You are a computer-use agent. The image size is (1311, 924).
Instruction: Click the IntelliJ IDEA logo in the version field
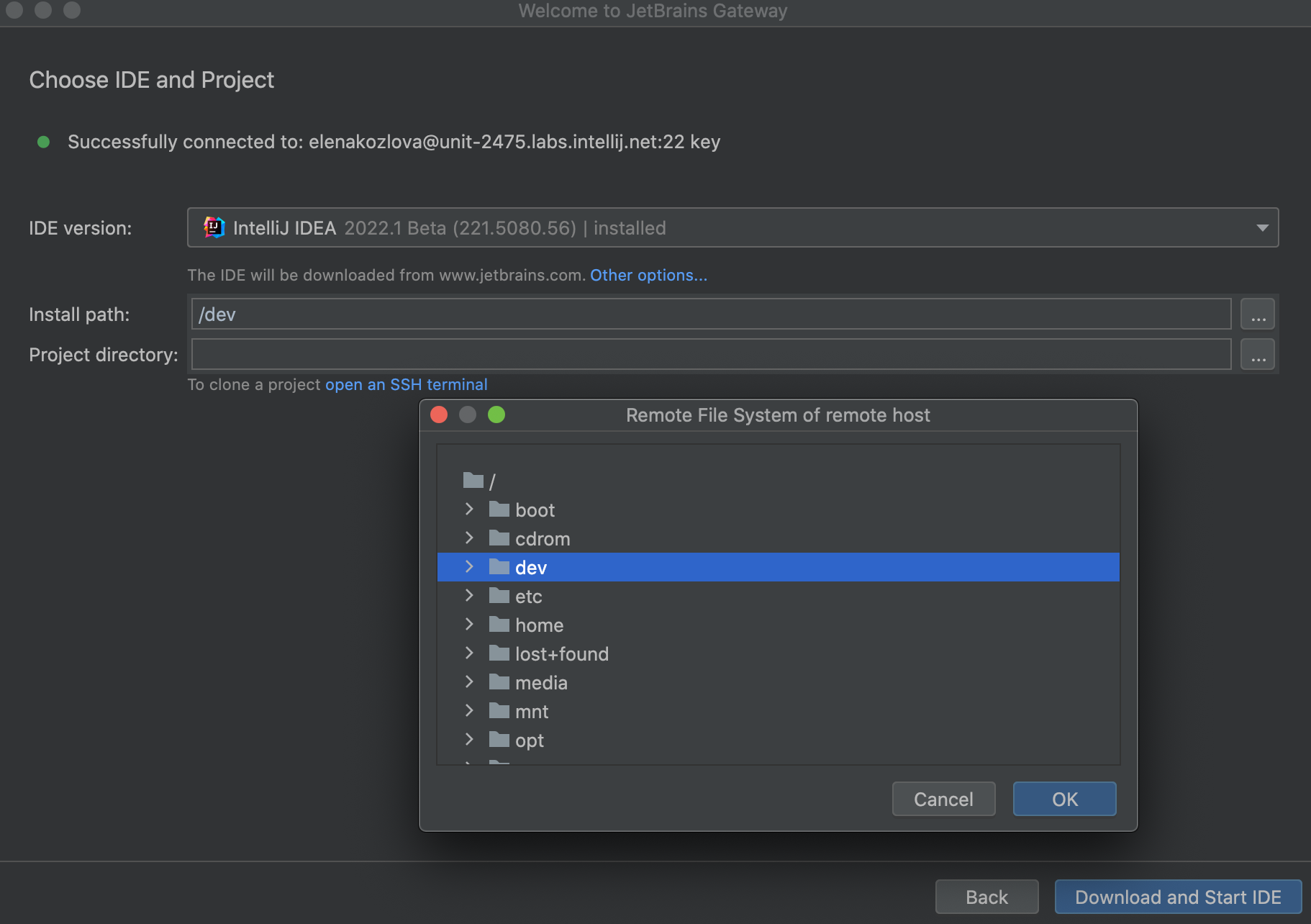[212, 227]
